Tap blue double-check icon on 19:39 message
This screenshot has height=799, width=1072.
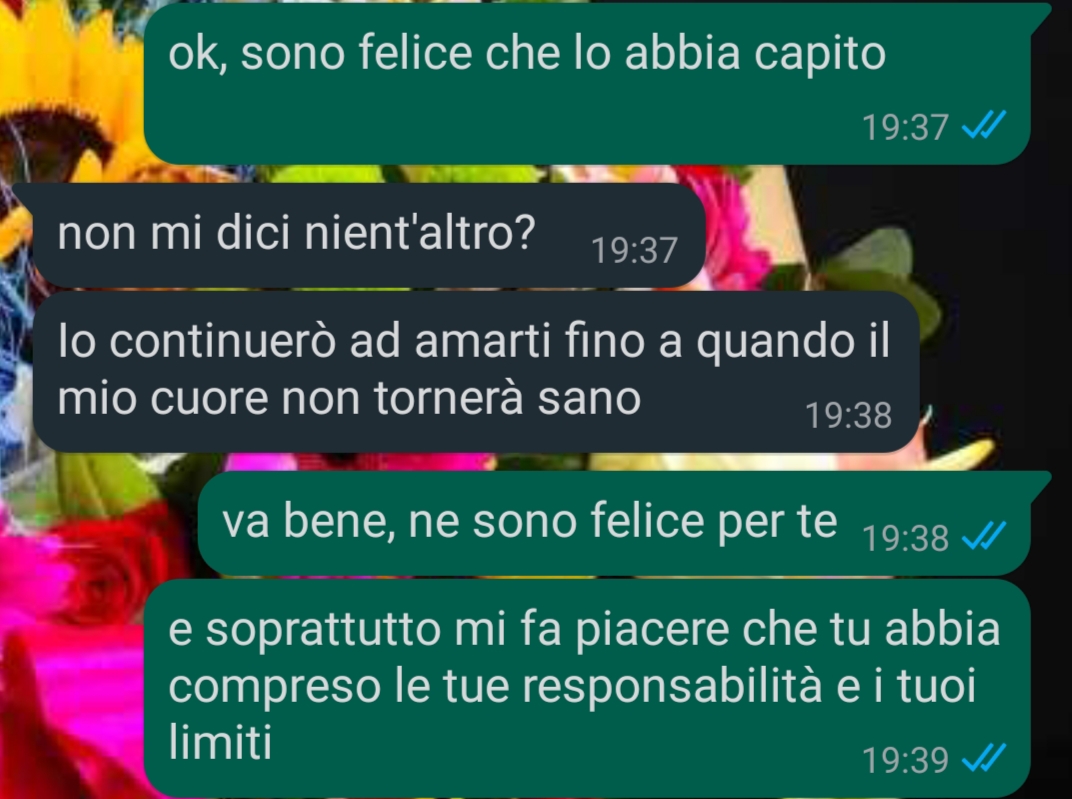pyautogui.click(x=984, y=758)
